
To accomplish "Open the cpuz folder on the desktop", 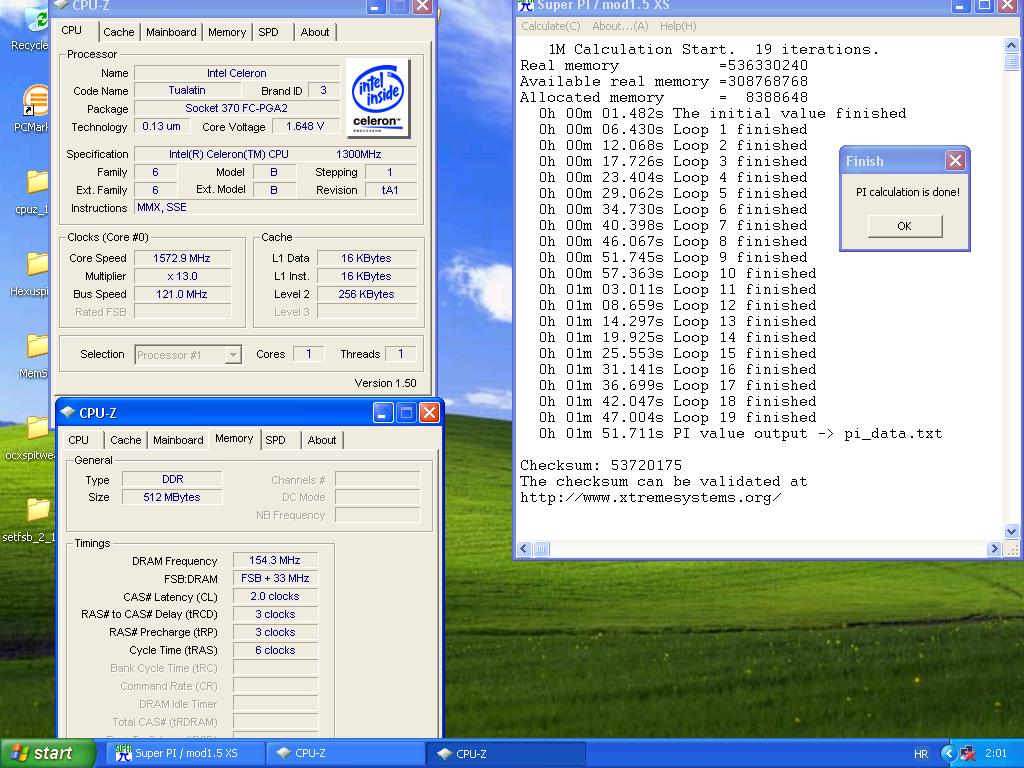I will pyautogui.click(x=38, y=182).
